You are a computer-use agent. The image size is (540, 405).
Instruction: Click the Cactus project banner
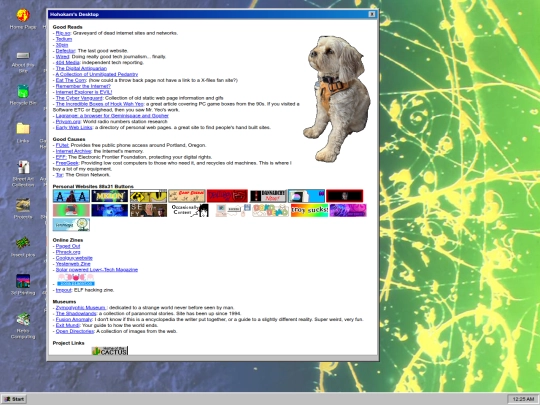point(110,351)
